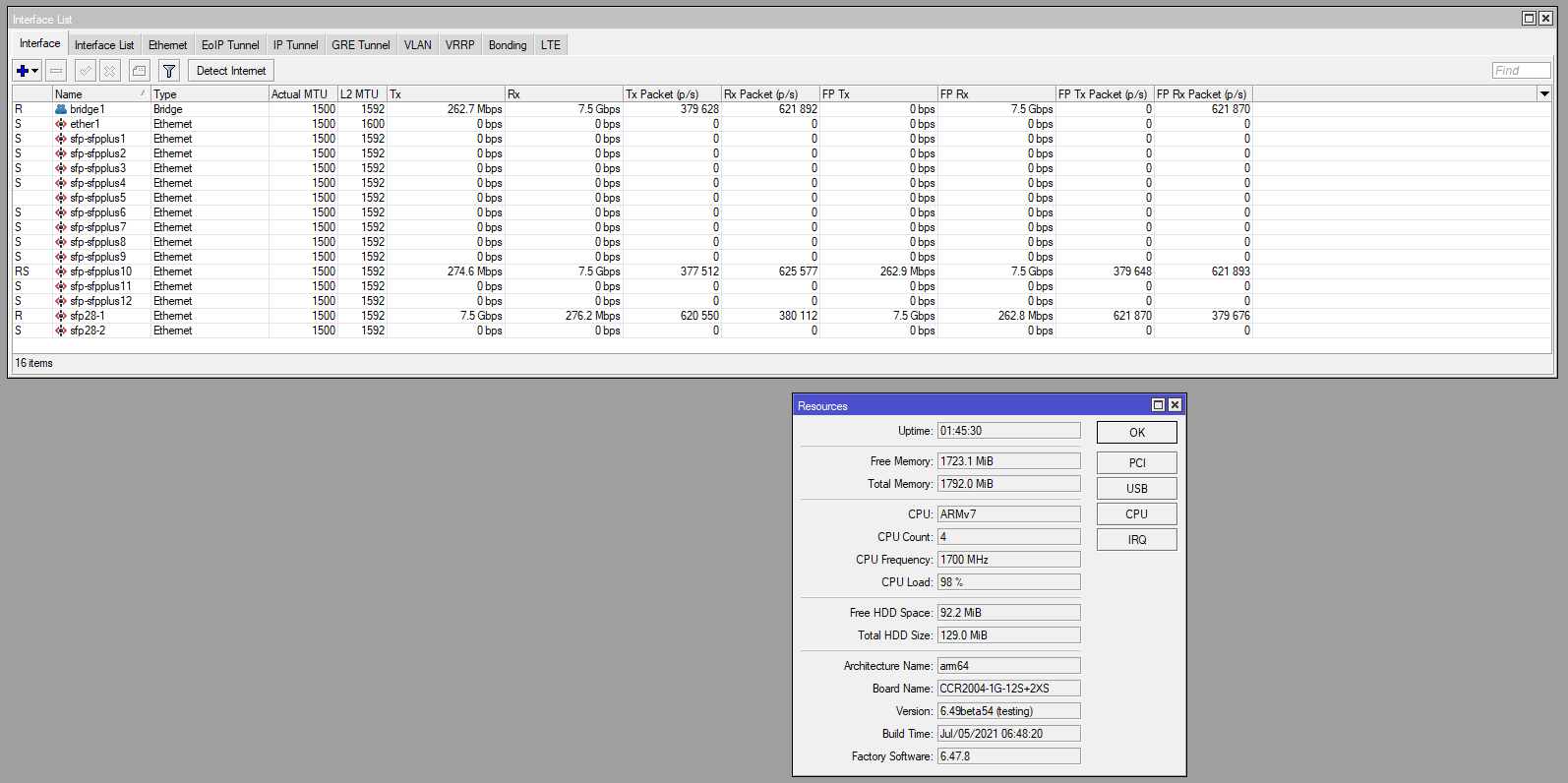This screenshot has height=783, width=1568.
Task: Select the sfp-sfpplus7 row
Action: [782, 227]
